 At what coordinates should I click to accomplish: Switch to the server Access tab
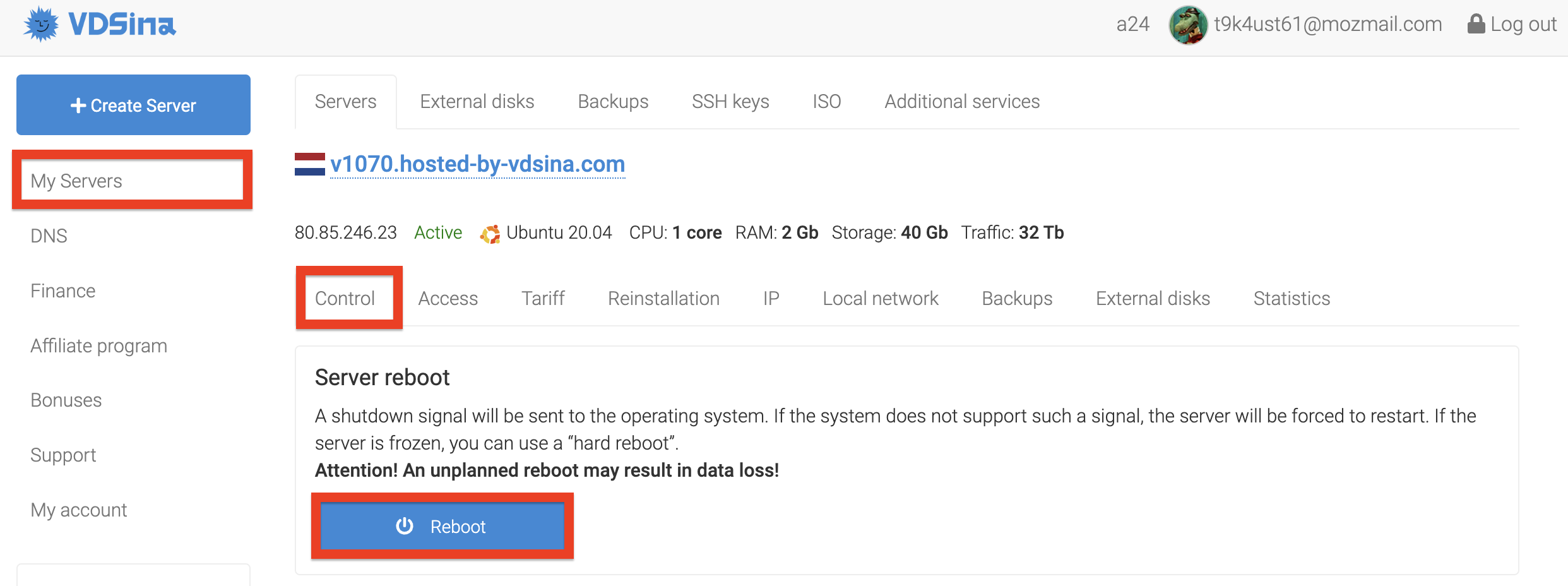pos(448,299)
